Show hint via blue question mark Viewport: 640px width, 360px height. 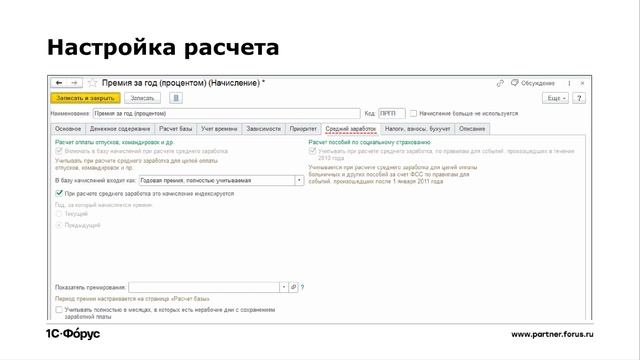coord(302,287)
